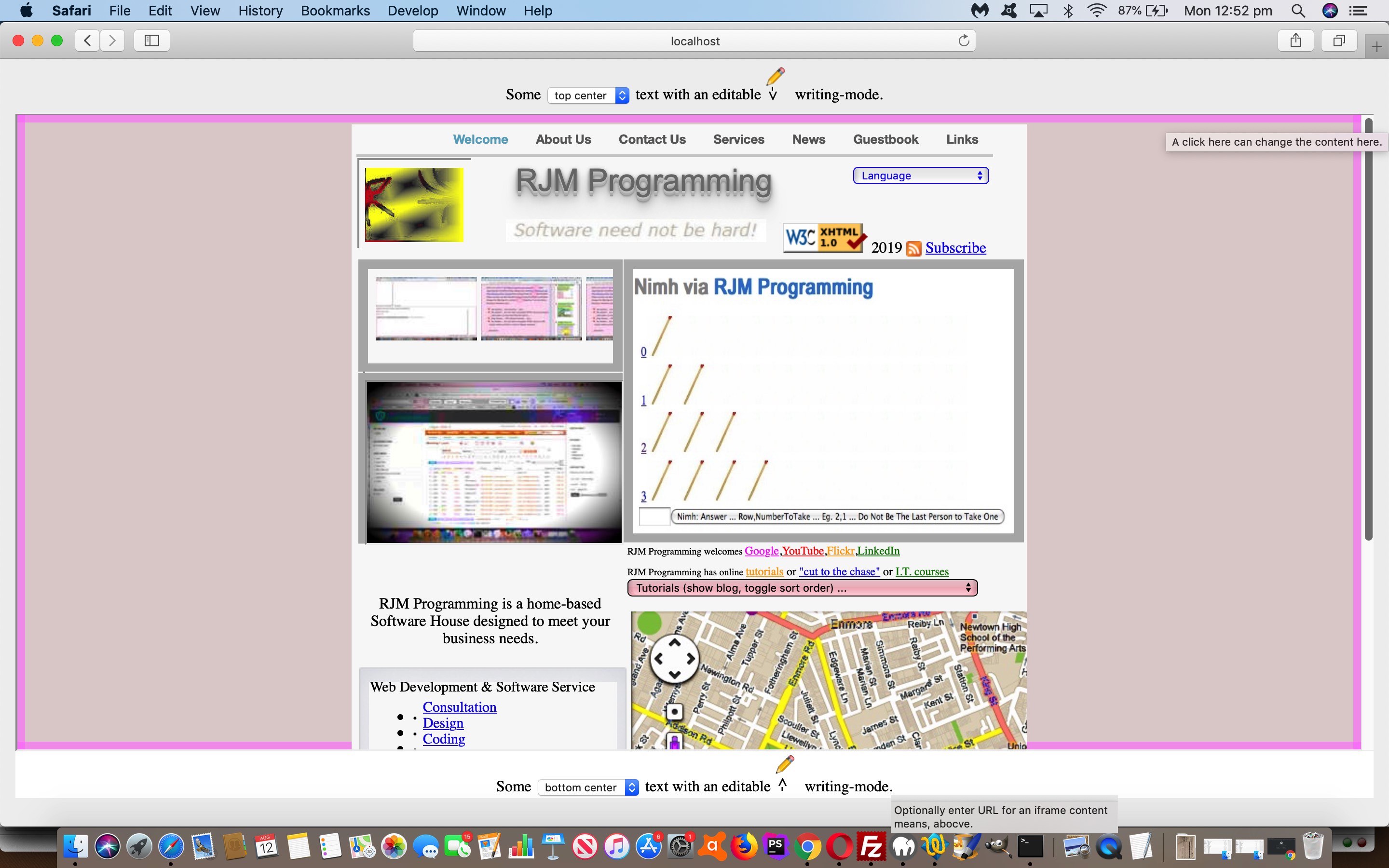Click the Subscribe link
Viewport: 1389px width, 868px height.
tap(955, 248)
